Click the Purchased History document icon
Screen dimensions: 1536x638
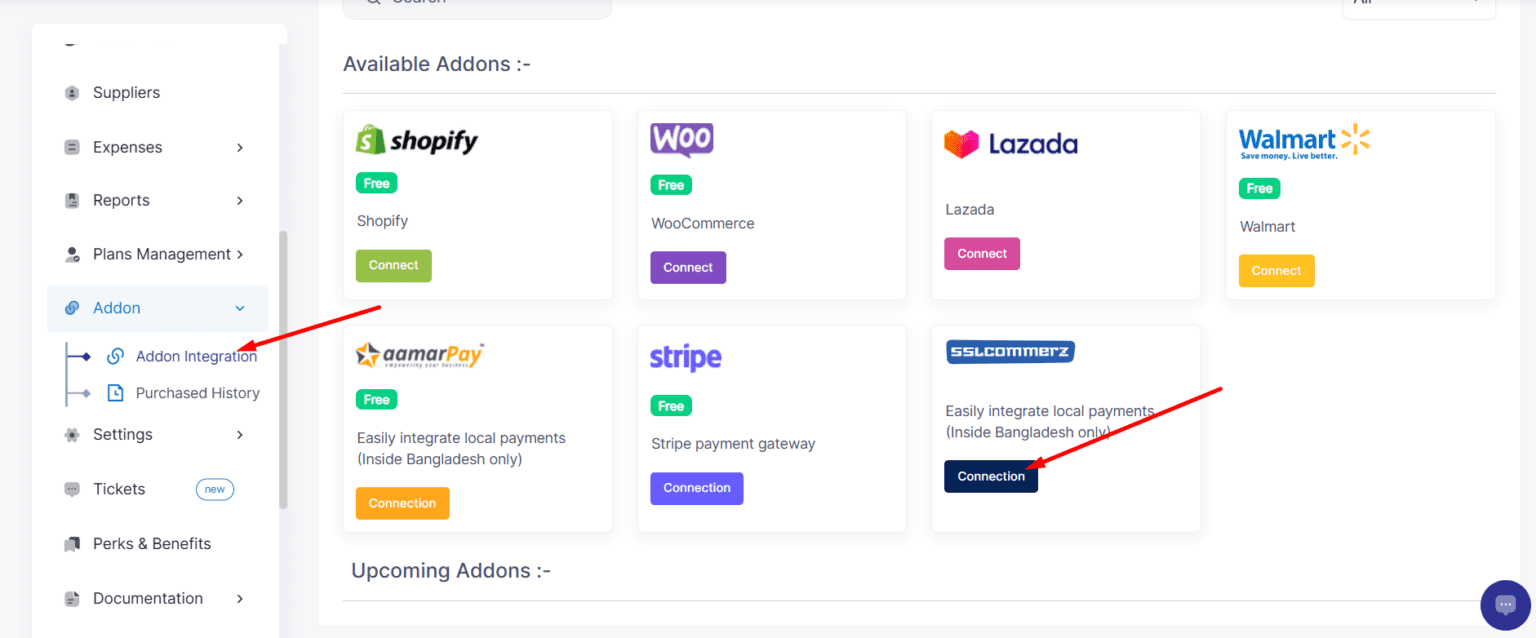tap(115, 393)
